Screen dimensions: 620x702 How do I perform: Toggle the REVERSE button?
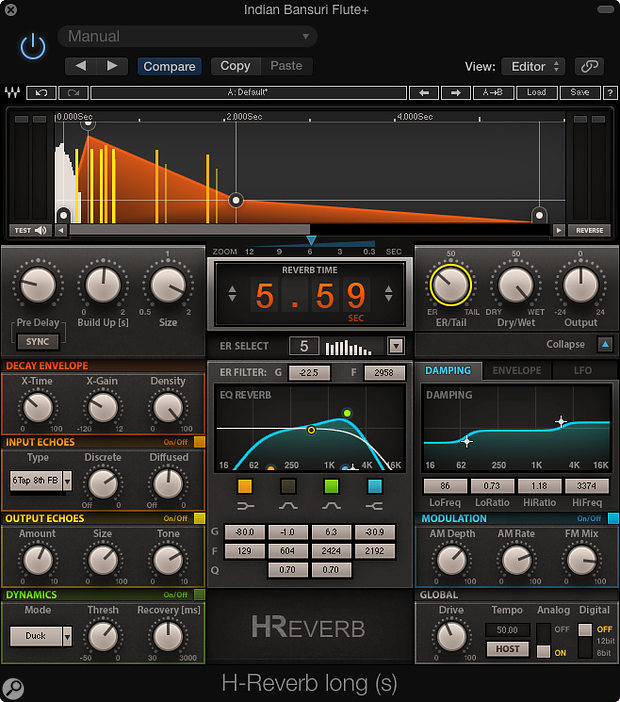pyautogui.click(x=589, y=231)
